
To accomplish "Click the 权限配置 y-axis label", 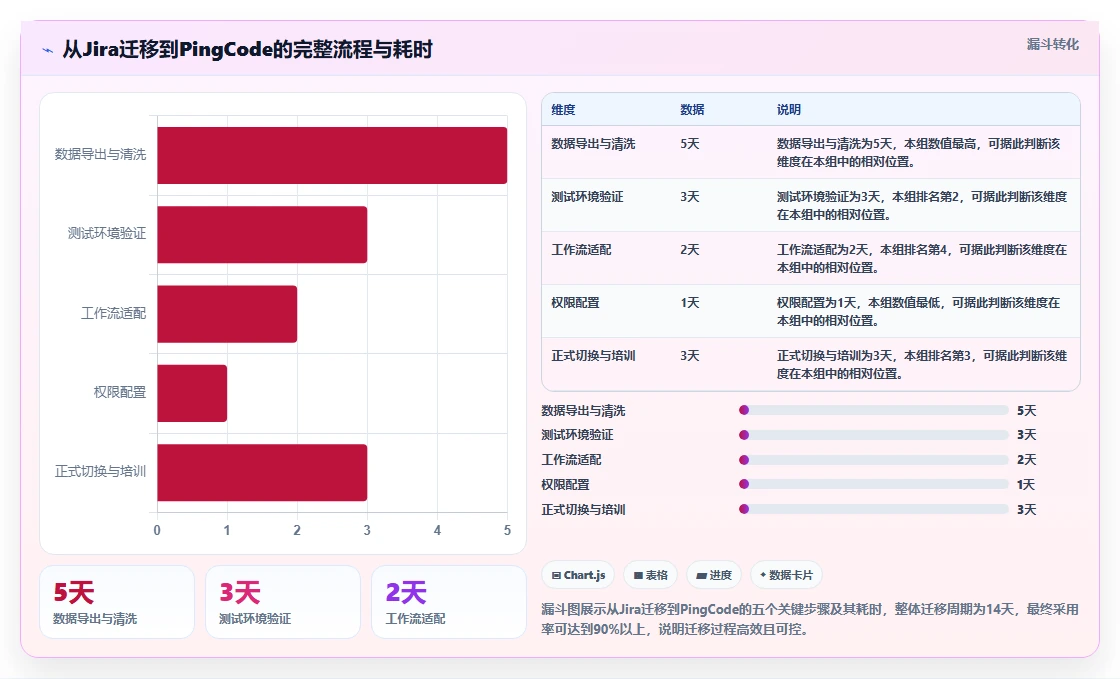I will tap(119, 392).
